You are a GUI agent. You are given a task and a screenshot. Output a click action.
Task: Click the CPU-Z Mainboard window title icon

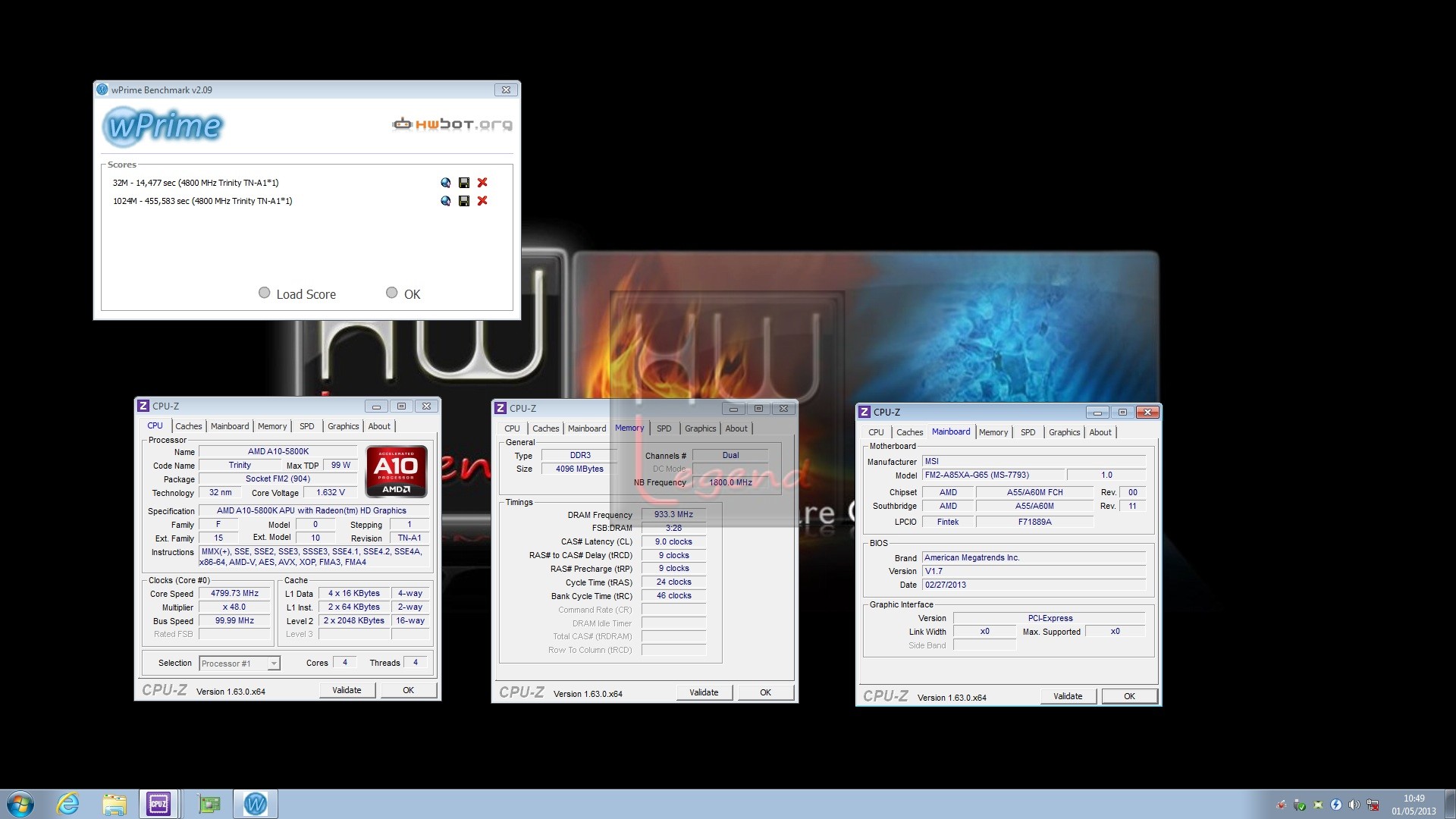pyautogui.click(x=864, y=412)
